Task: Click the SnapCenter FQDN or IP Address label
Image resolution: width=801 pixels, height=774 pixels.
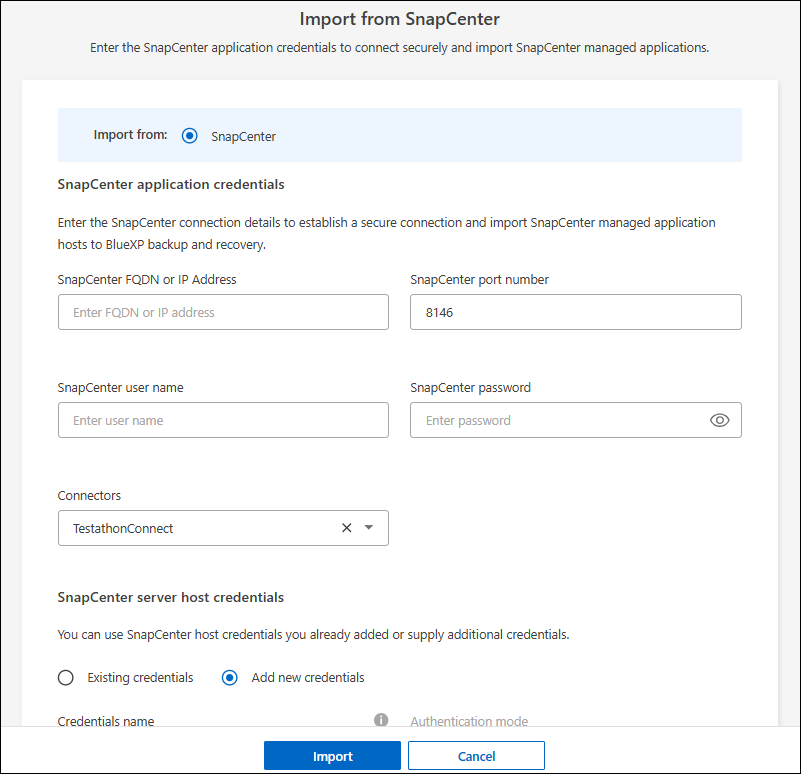Action: (x=147, y=280)
